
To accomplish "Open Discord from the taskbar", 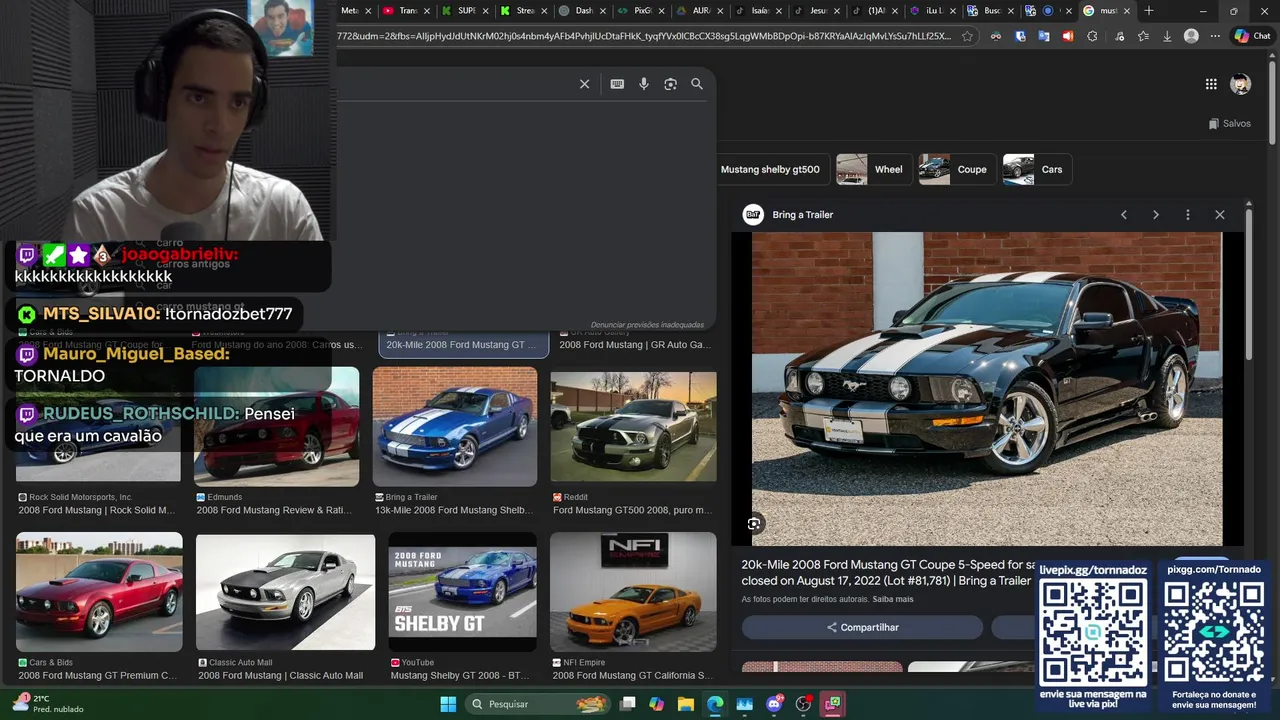I will [x=774, y=704].
